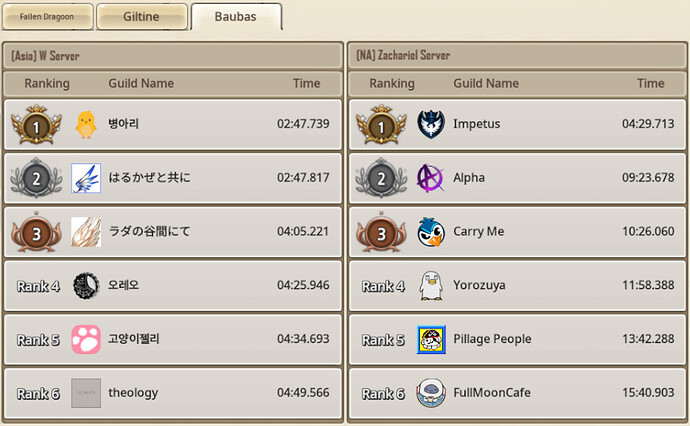The width and height of the screenshot is (690, 426).
Task: Select the Baubas tab
Action: [236, 17]
